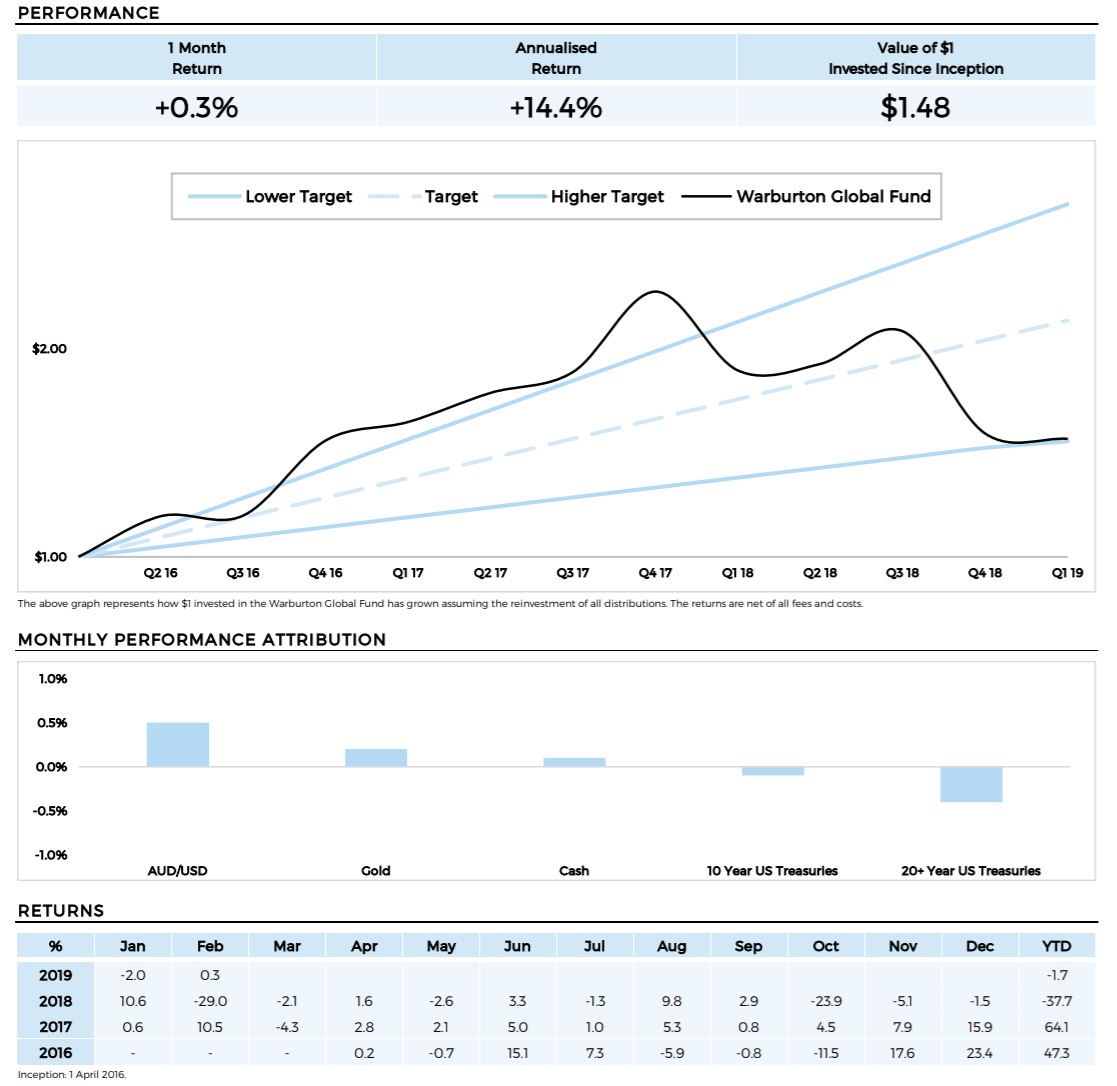Click the Q1 19 axis label

pyautogui.click(x=1068, y=573)
